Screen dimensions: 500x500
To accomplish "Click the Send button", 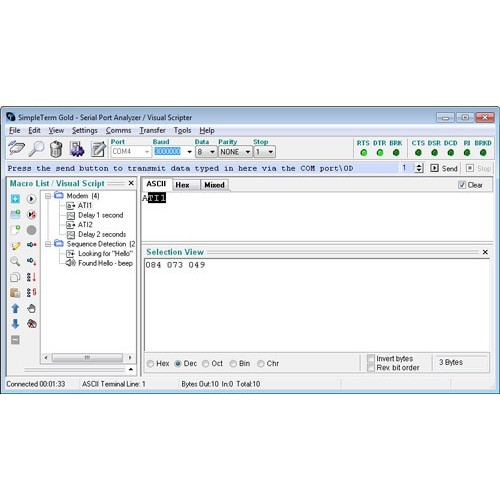I will pyautogui.click(x=444, y=168).
